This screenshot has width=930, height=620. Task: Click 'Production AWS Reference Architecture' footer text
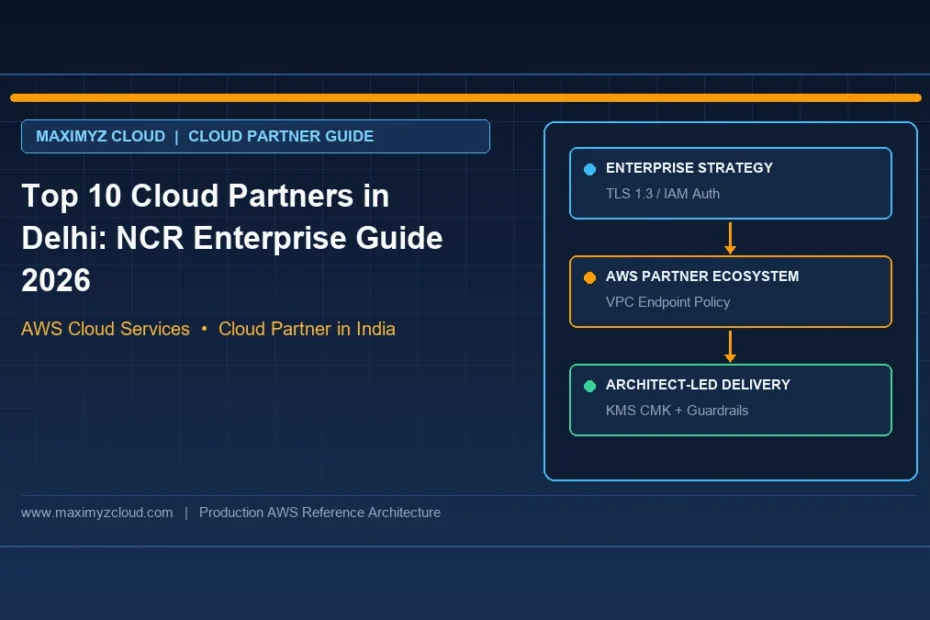(320, 513)
